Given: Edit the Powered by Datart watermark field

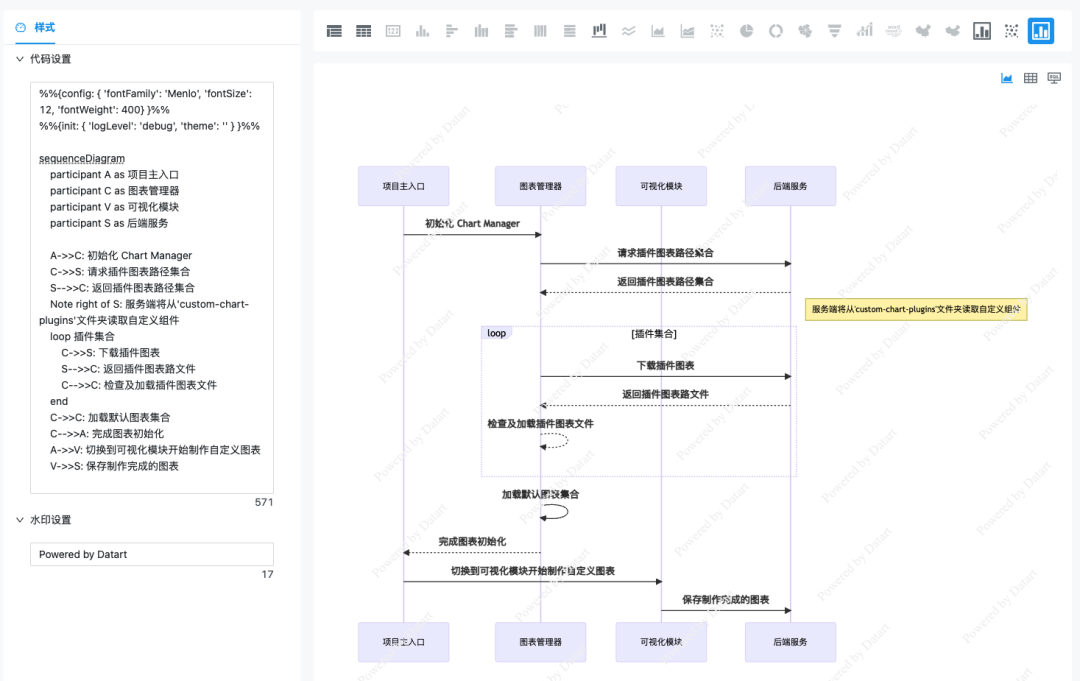Looking at the screenshot, I should click(152, 554).
